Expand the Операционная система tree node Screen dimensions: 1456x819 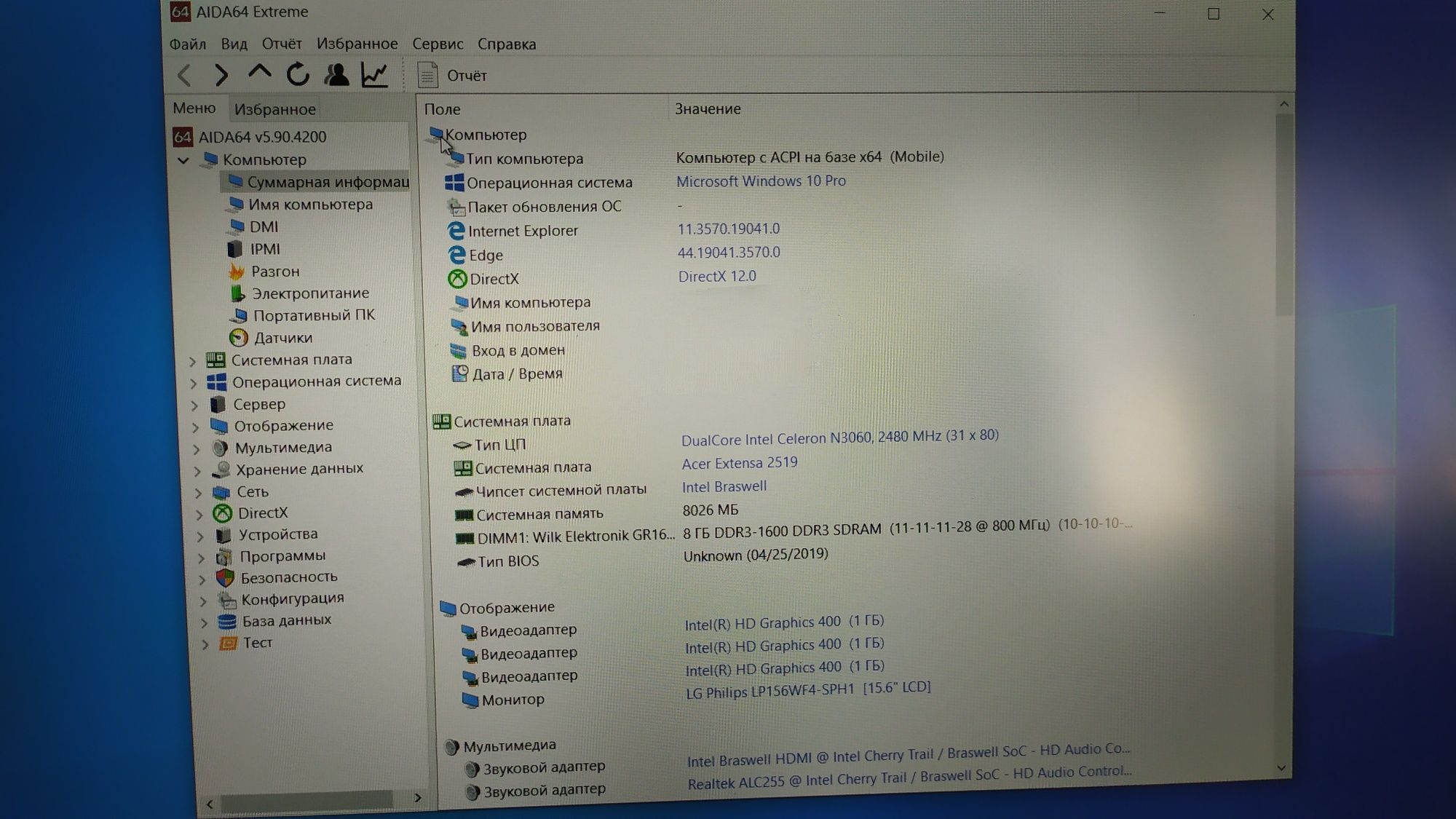(x=194, y=383)
